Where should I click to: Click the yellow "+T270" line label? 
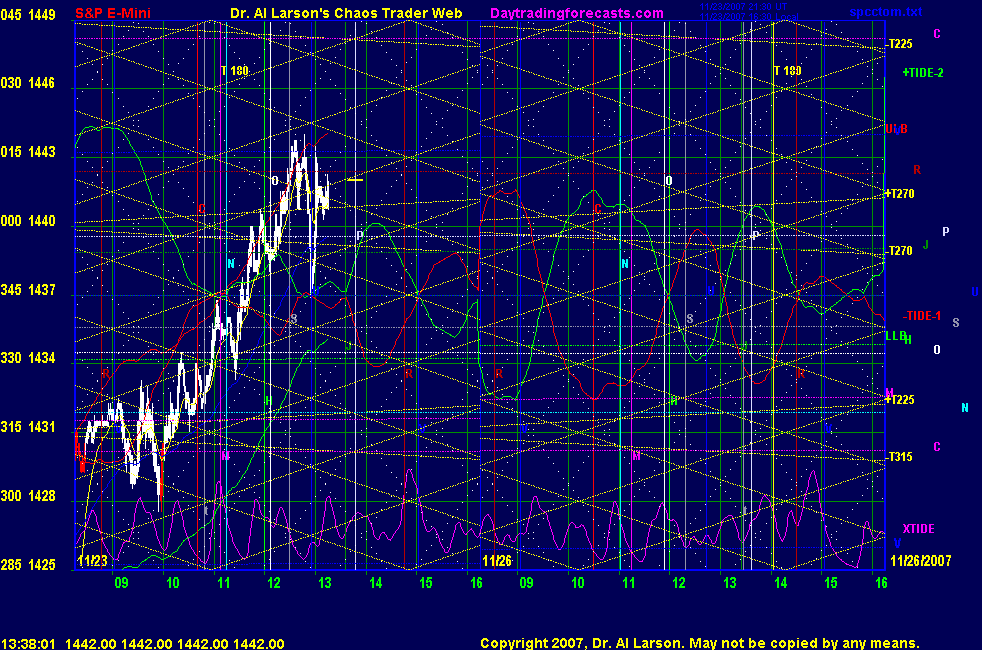coord(899,193)
